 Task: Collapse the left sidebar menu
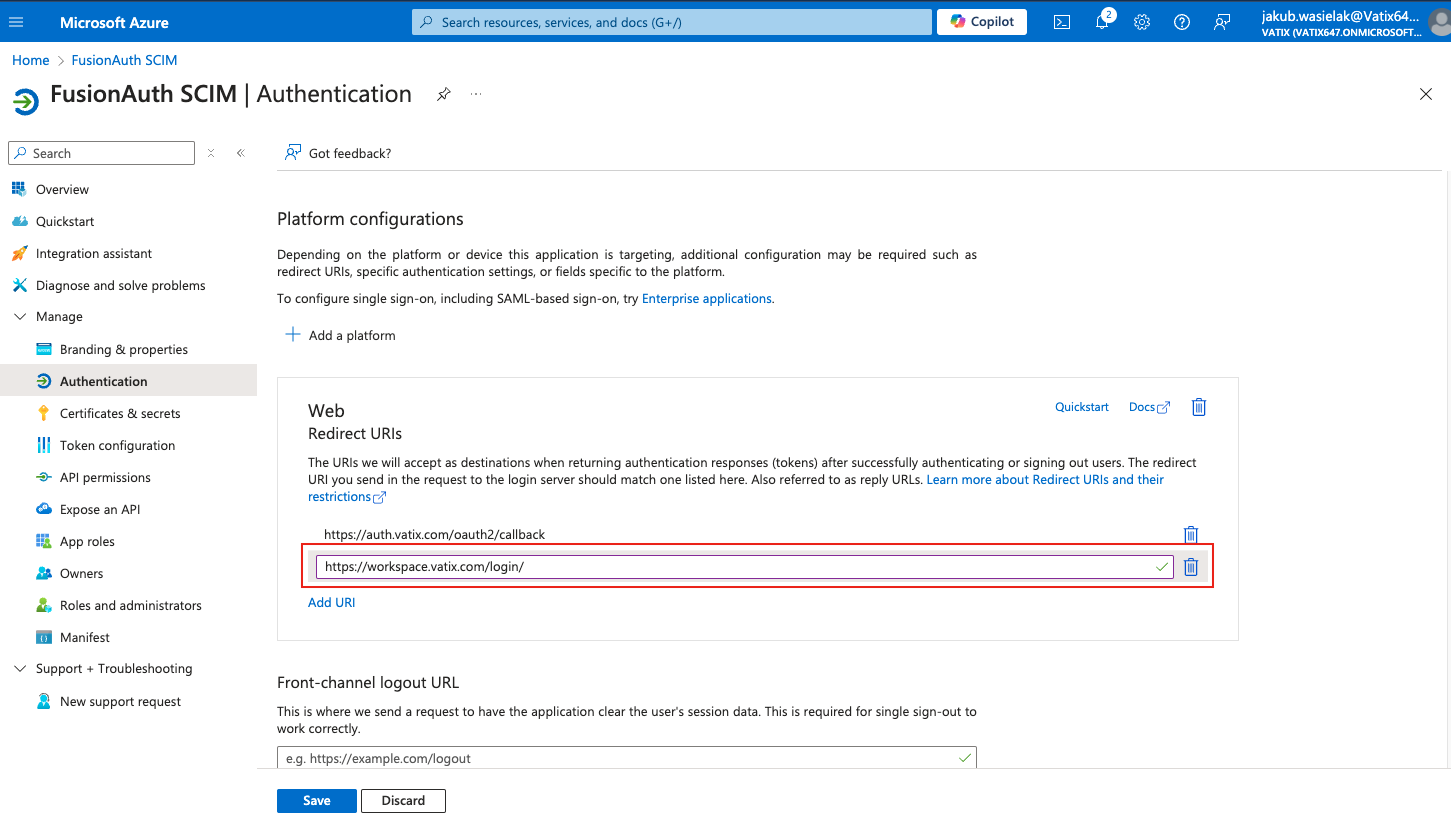tap(241, 153)
